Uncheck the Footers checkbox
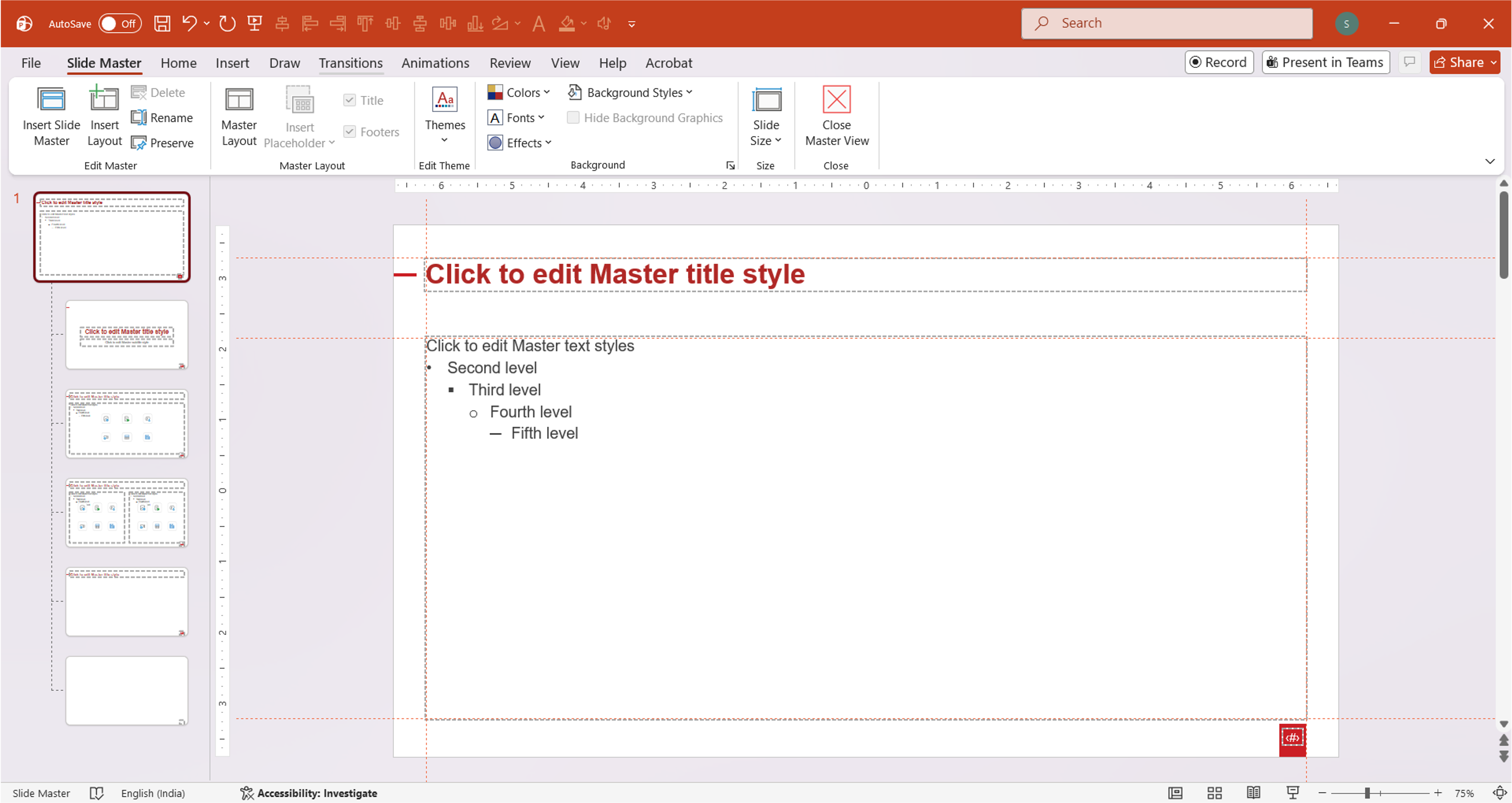This screenshot has width=1512, height=803. 350,131
